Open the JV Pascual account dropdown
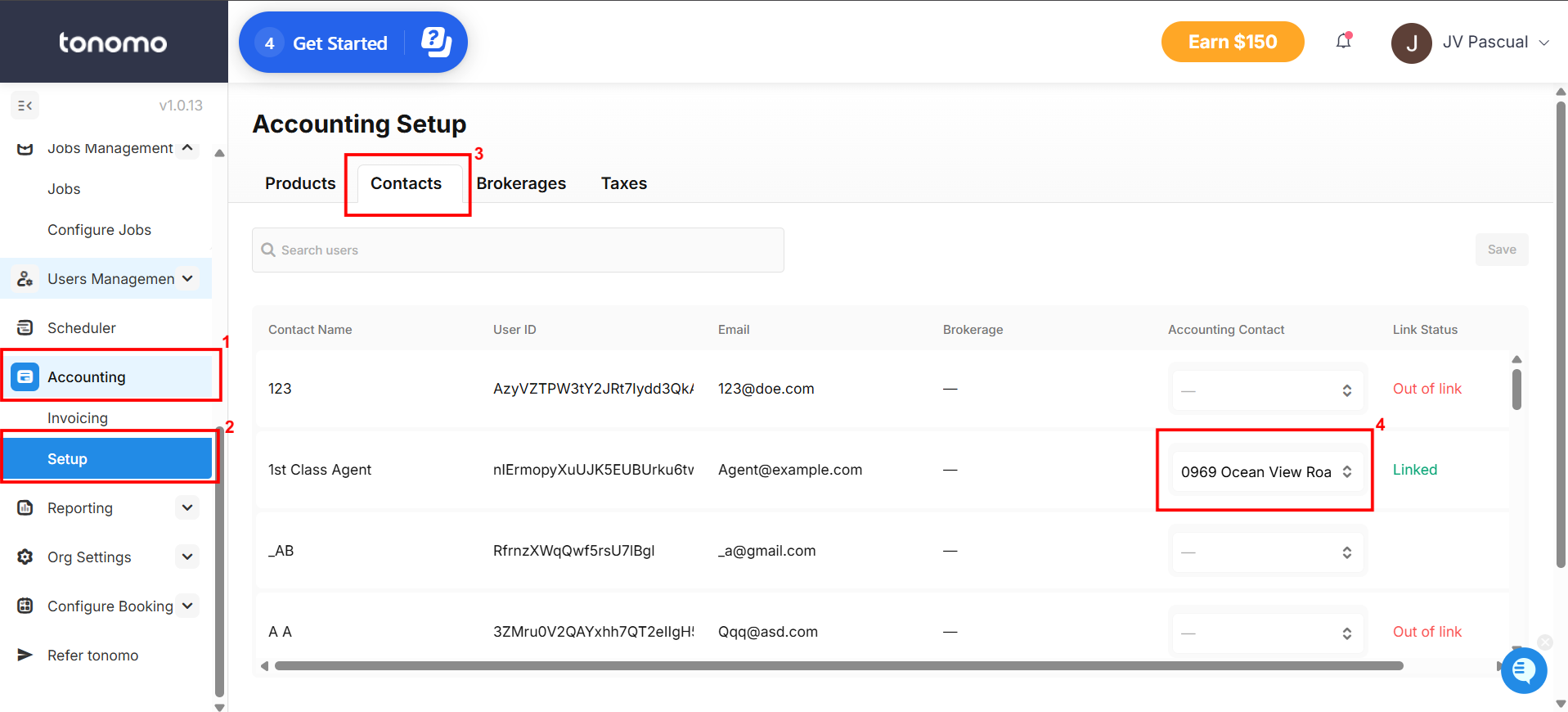Viewport: 1568px width, 712px height. 1496,43
